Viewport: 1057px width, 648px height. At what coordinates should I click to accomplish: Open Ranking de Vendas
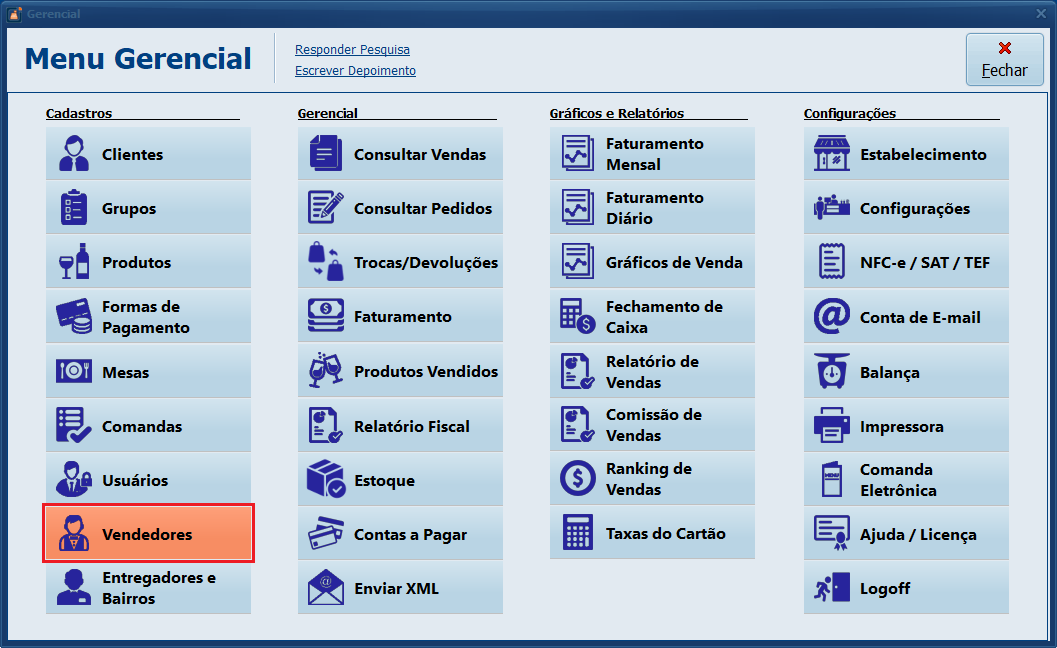[652, 479]
